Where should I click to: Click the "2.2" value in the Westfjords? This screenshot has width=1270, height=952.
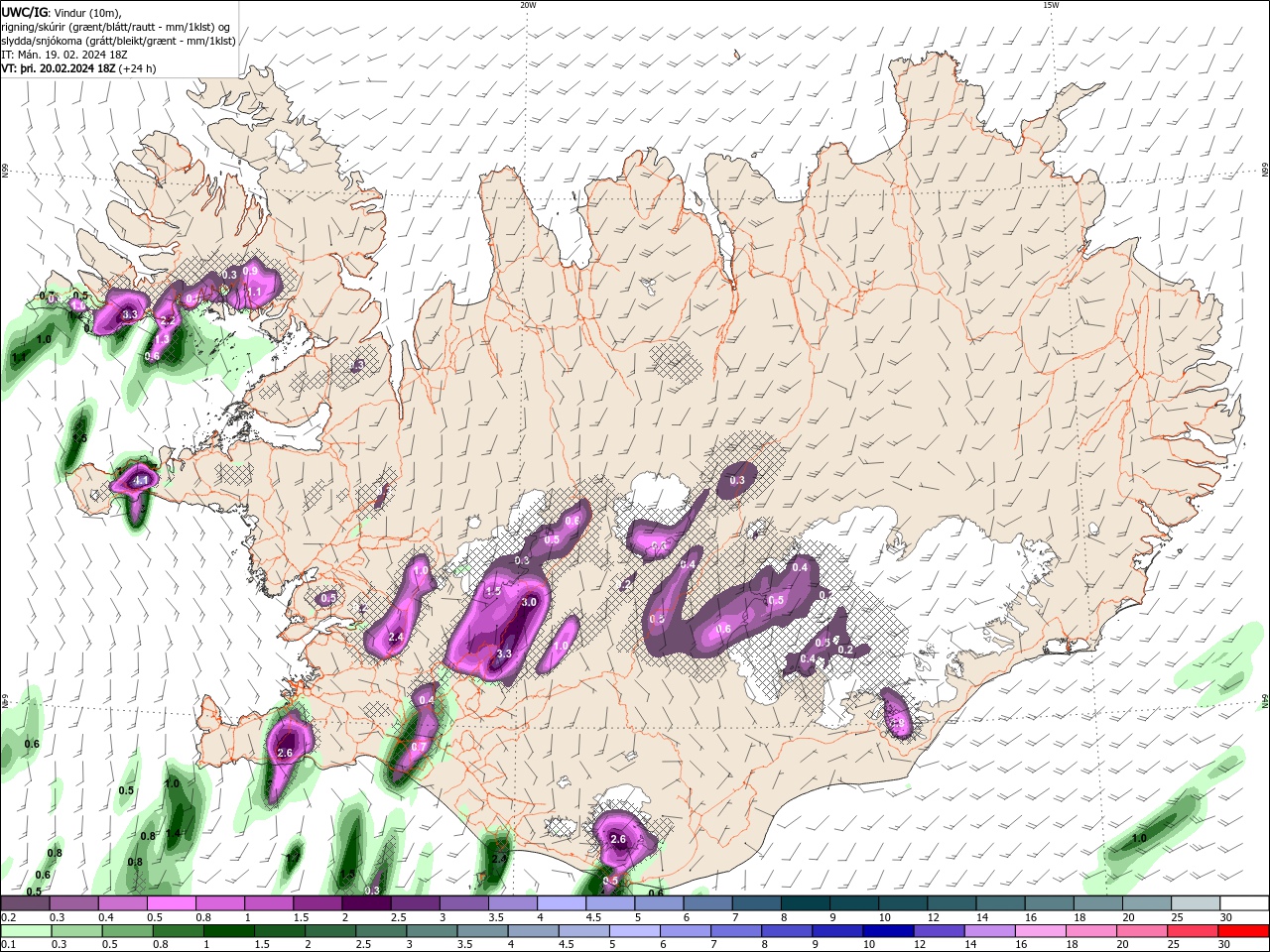tap(168, 321)
